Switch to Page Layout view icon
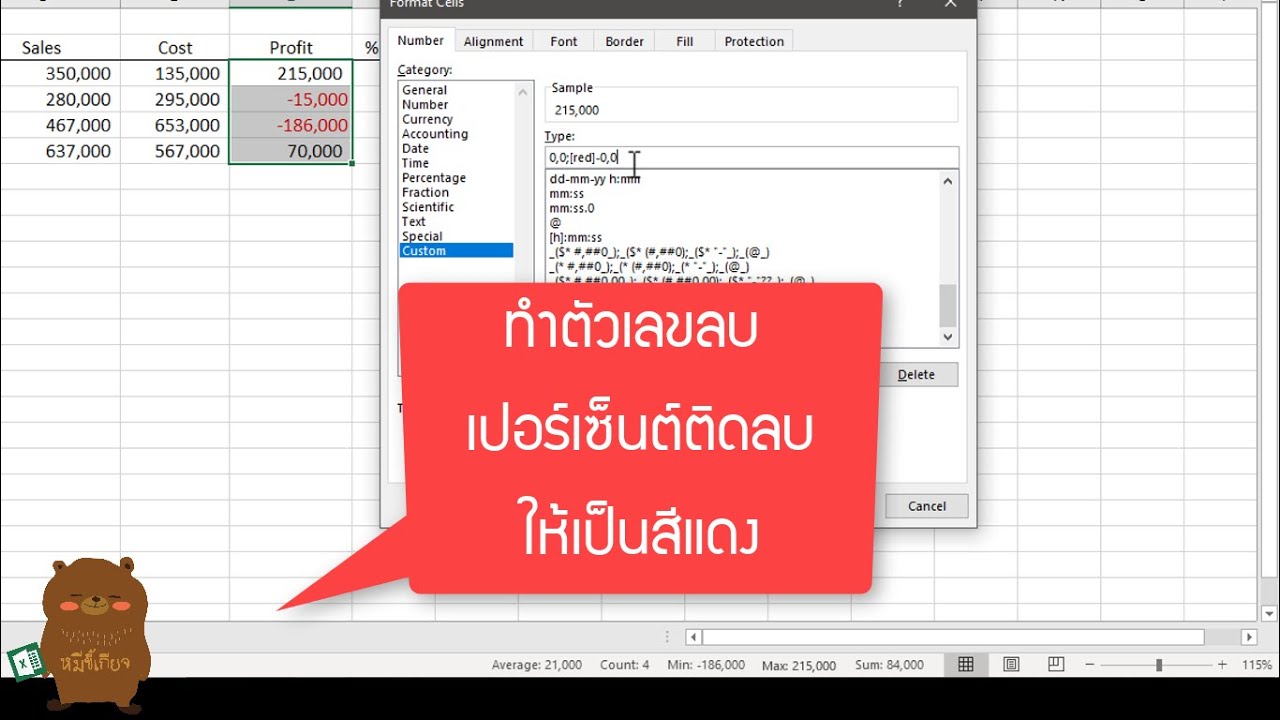Screen dimensions: 1280x720 point(1011,664)
